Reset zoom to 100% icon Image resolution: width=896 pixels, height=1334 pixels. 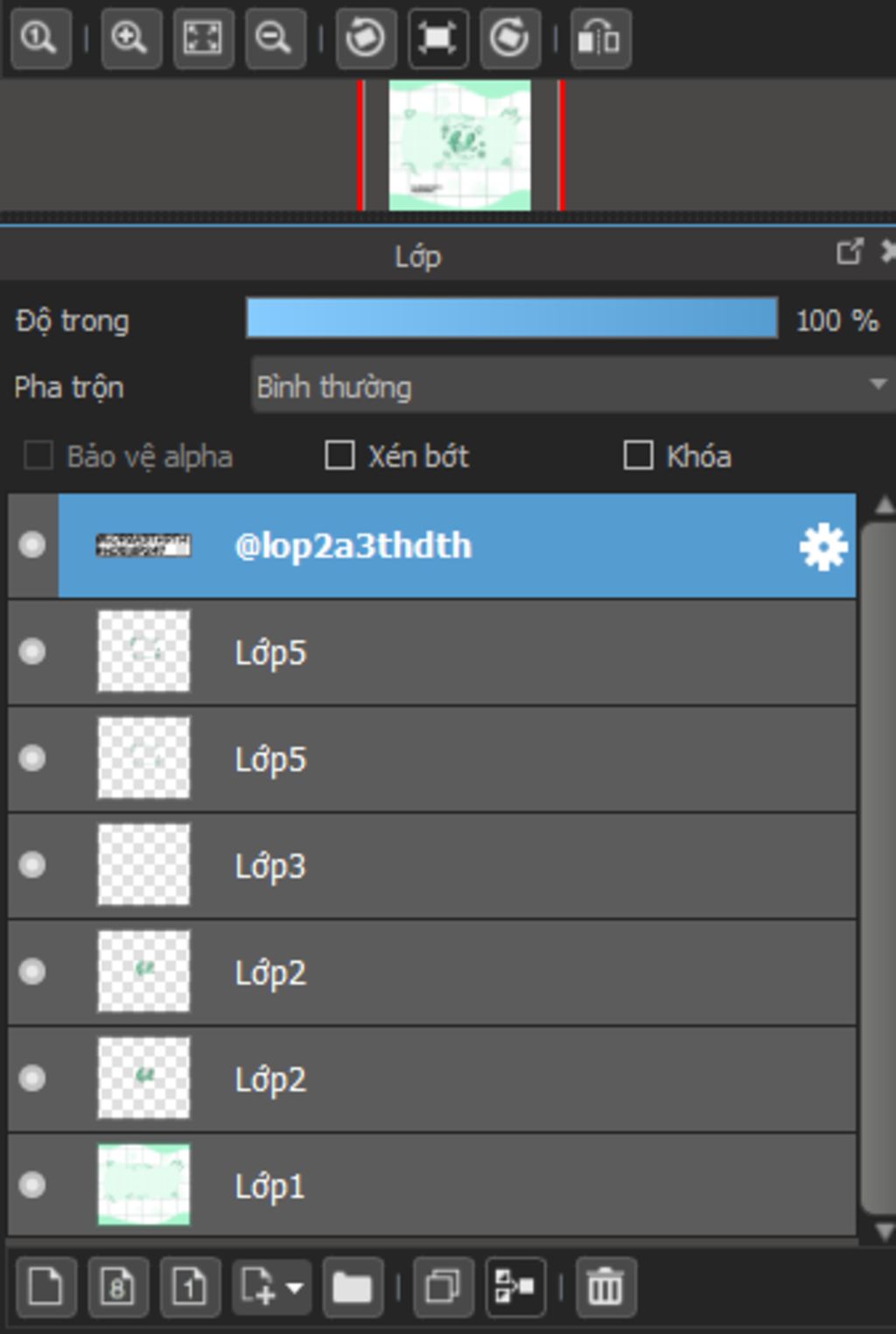pos(39,38)
